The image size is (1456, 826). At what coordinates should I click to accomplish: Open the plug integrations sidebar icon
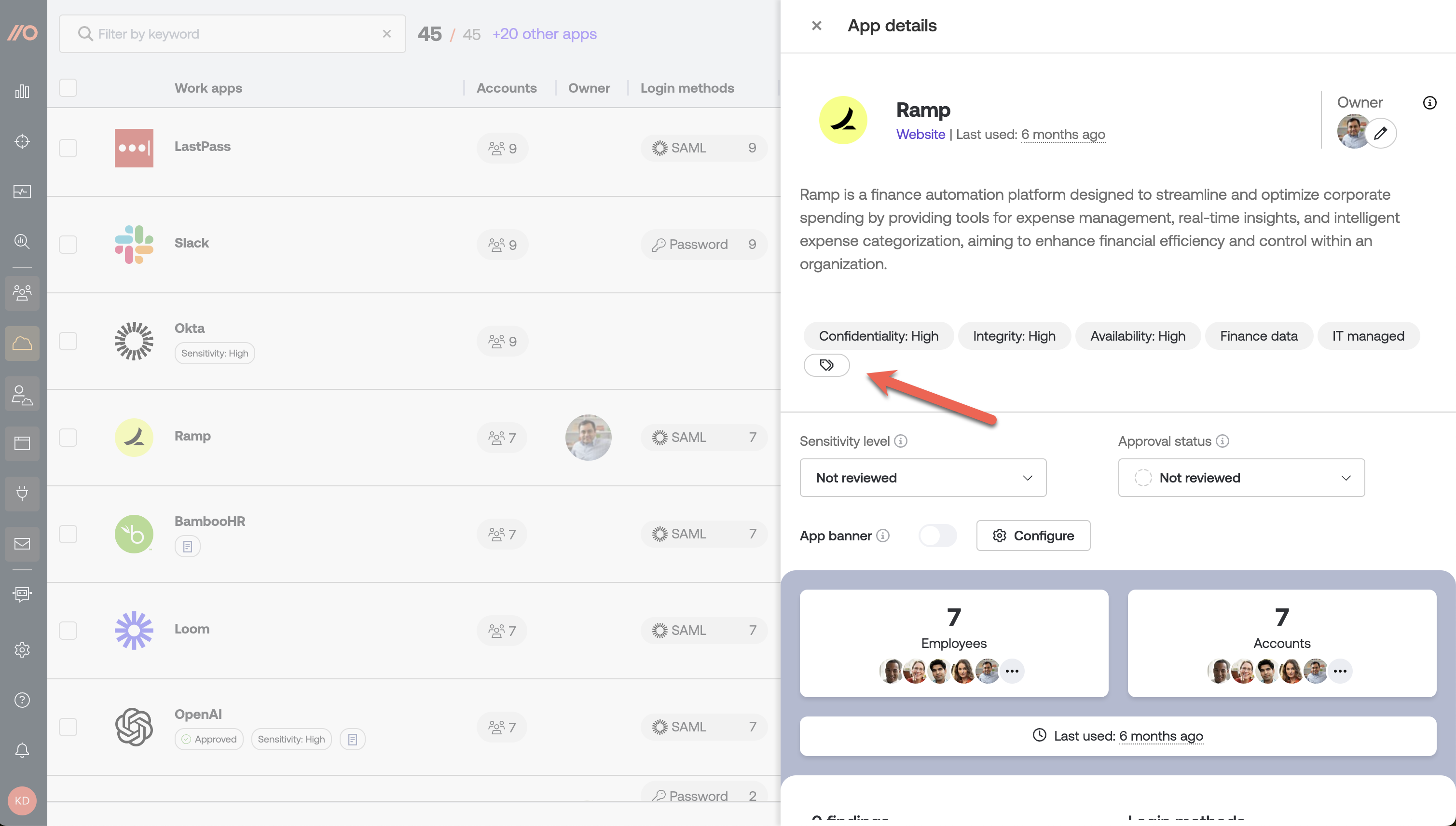pos(22,494)
